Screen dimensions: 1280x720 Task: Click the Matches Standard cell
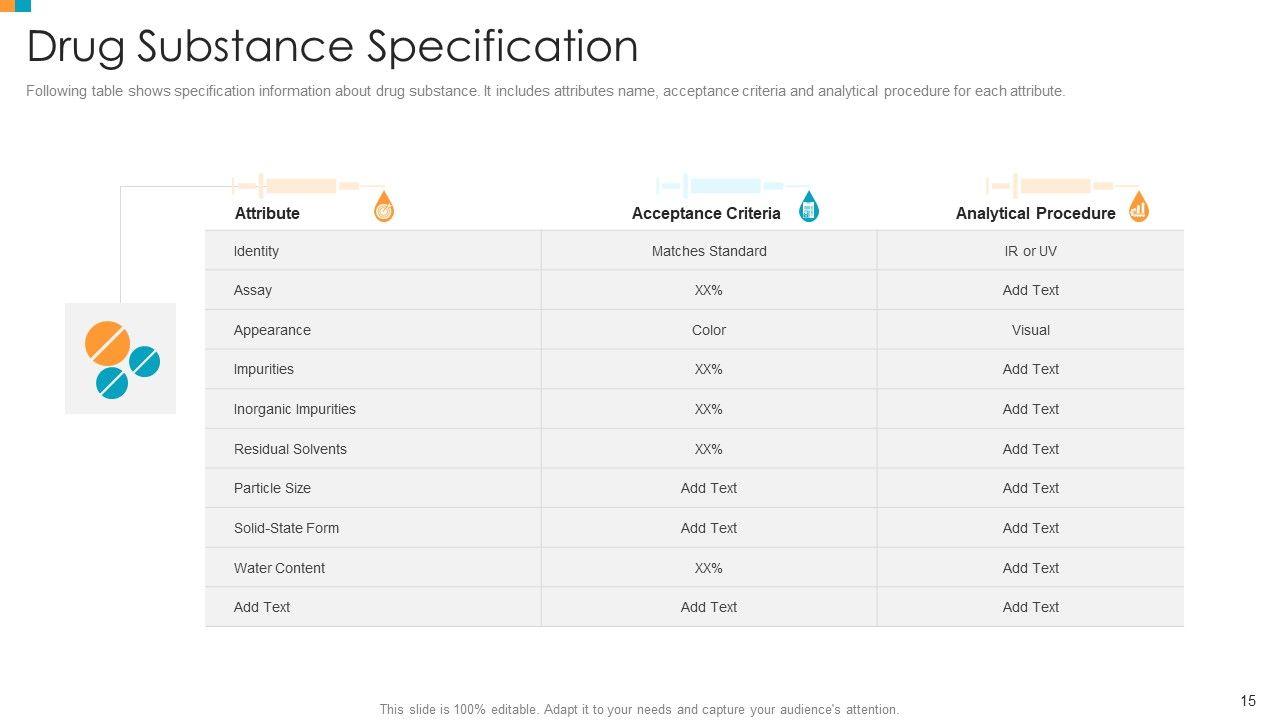pyautogui.click(x=709, y=251)
